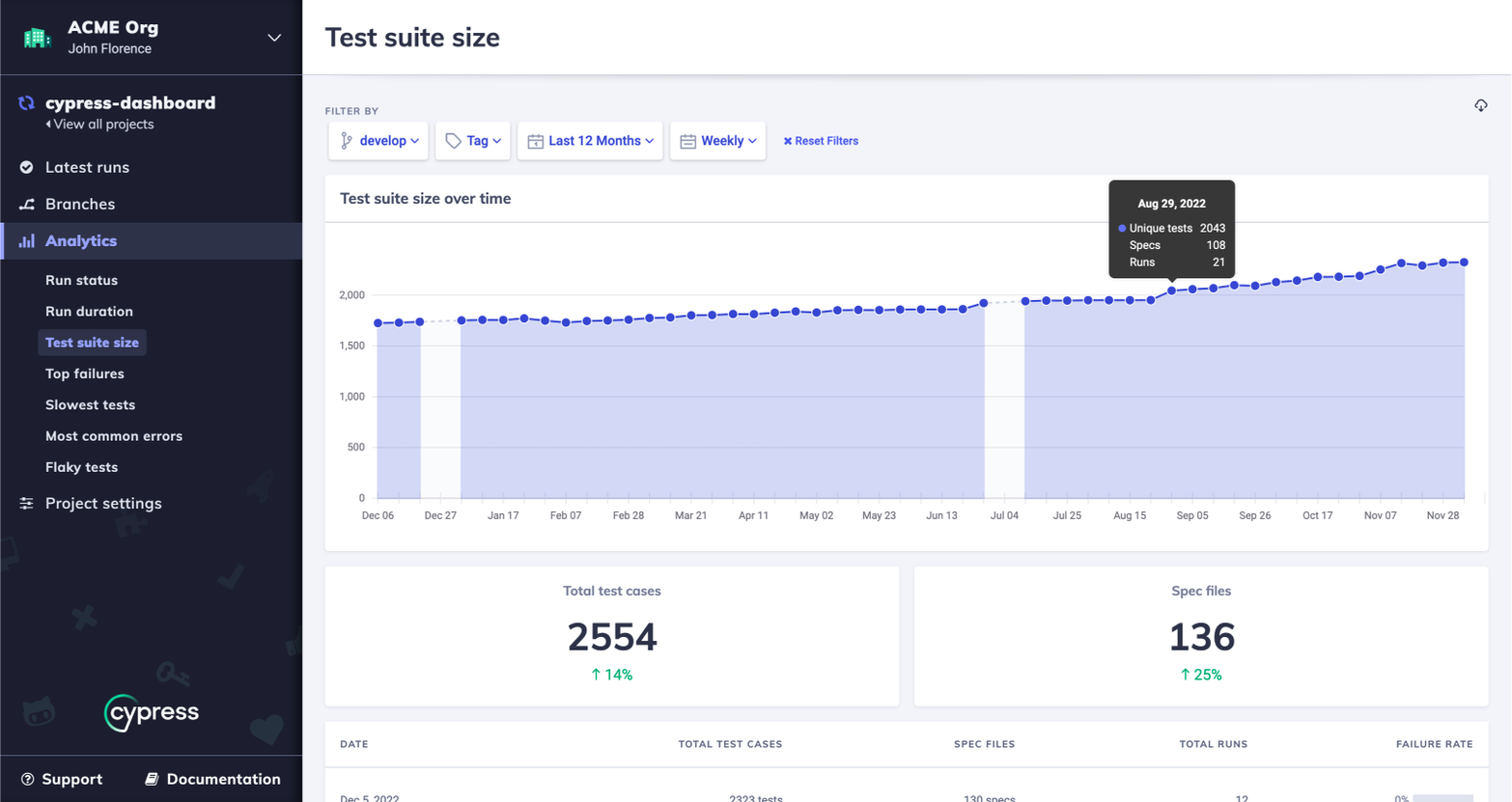Click the branch icon in develop filter
1512x802 pixels.
pos(347,141)
